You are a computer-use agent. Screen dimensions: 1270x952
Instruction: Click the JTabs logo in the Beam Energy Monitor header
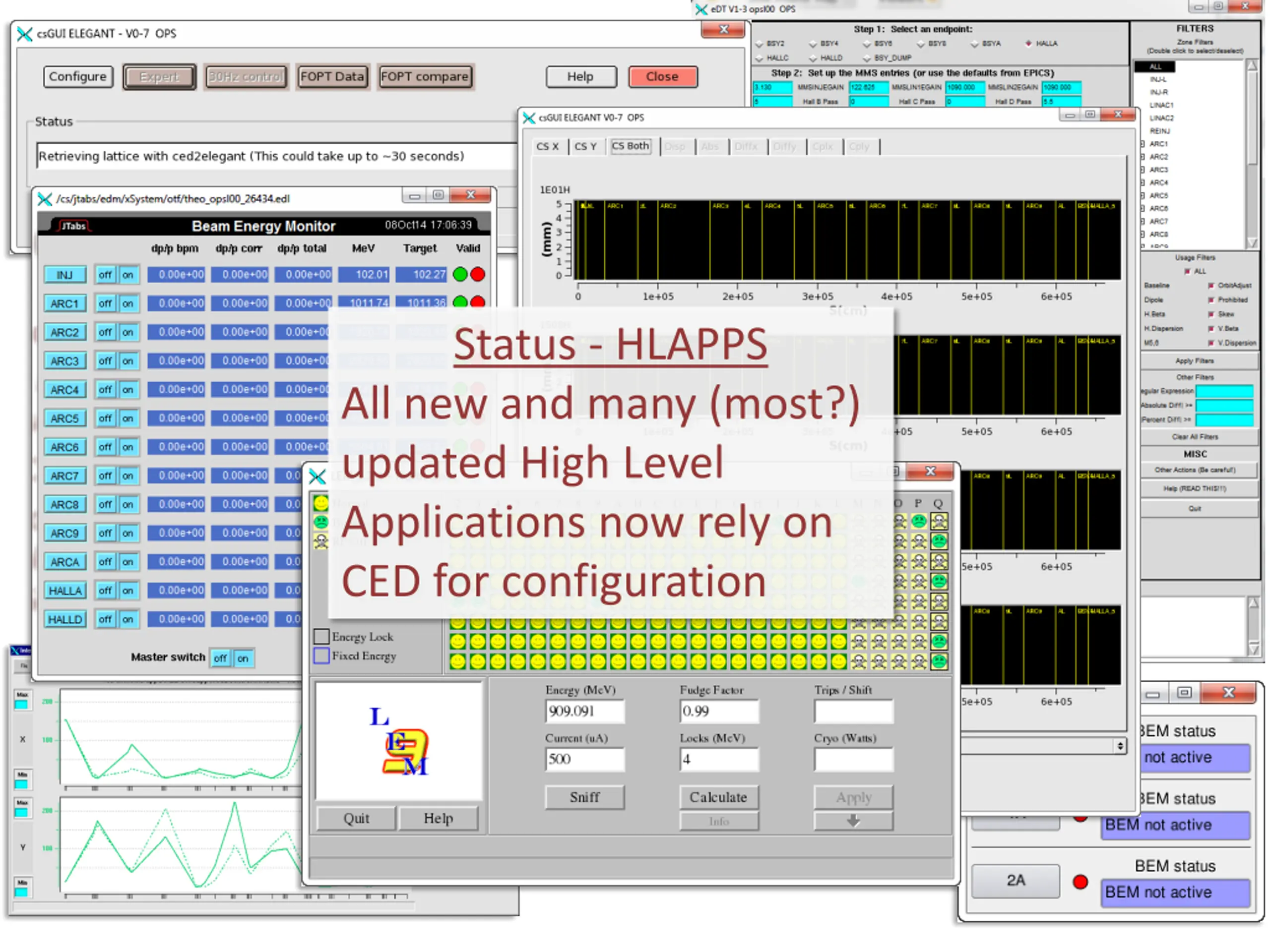tap(73, 226)
